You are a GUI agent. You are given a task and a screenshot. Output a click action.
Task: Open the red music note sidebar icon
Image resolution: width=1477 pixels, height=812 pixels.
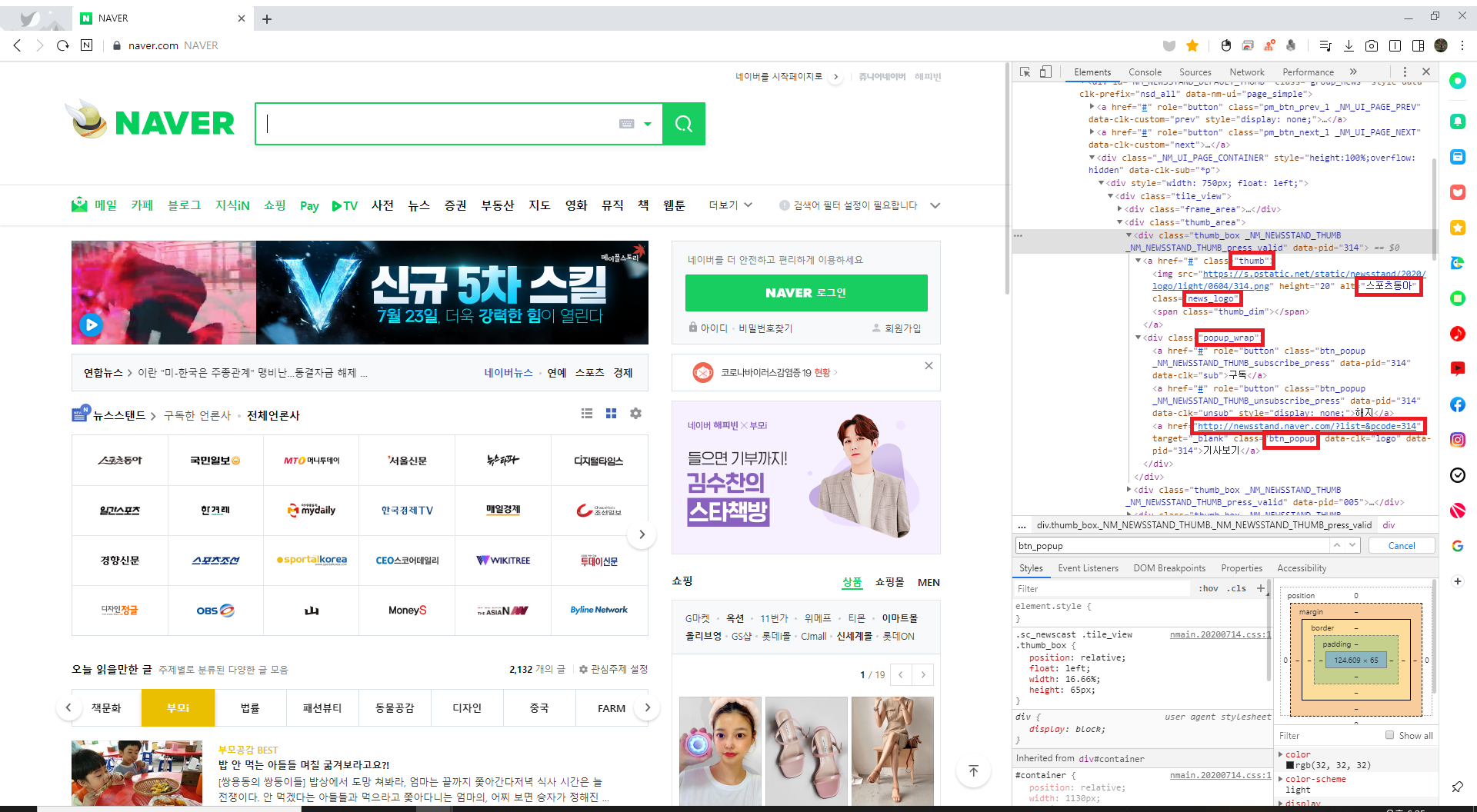[1458, 334]
